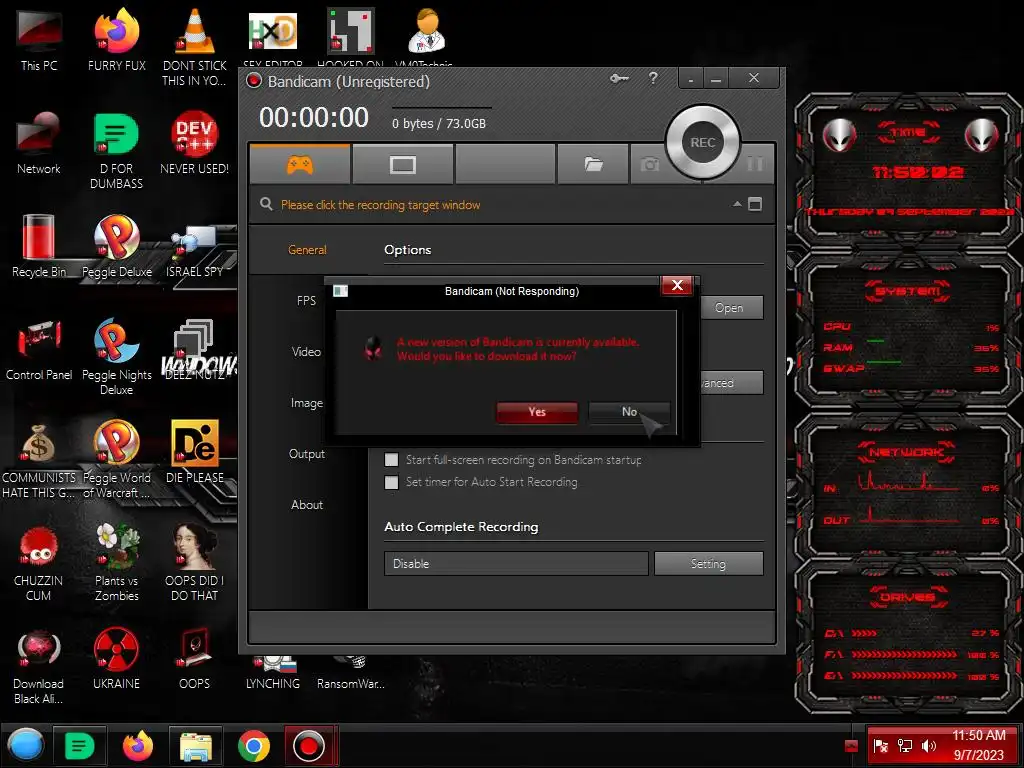Image resolution: width=1024 pixels, height=768 pixels.
Task: Select the game recording mode gamepad tab
Action: (300, 164)
